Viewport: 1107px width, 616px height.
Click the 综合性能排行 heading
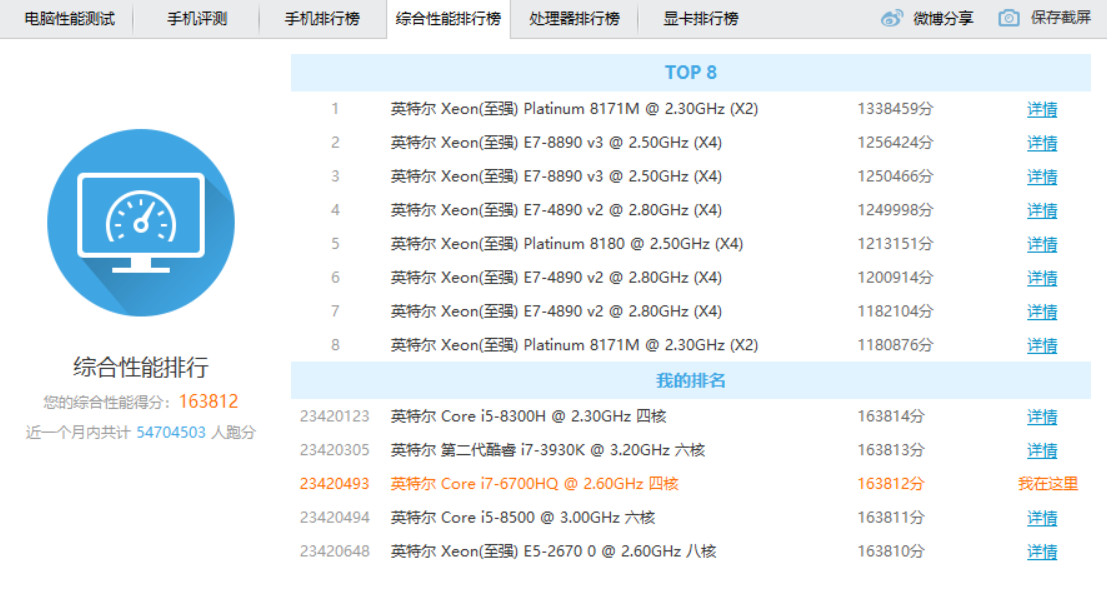click(x=141, y=367)
